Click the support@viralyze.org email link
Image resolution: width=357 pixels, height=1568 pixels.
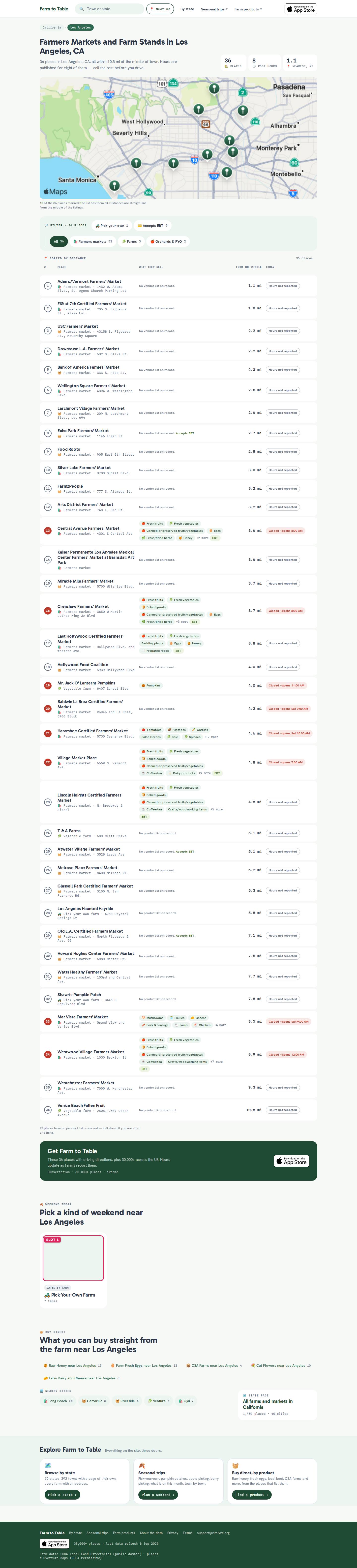(213, 1533)
